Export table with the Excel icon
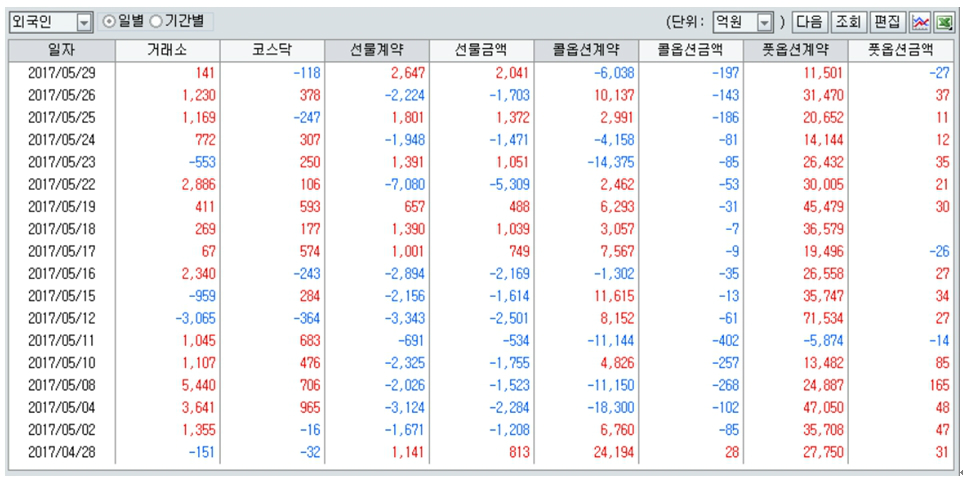 point(943,22)
